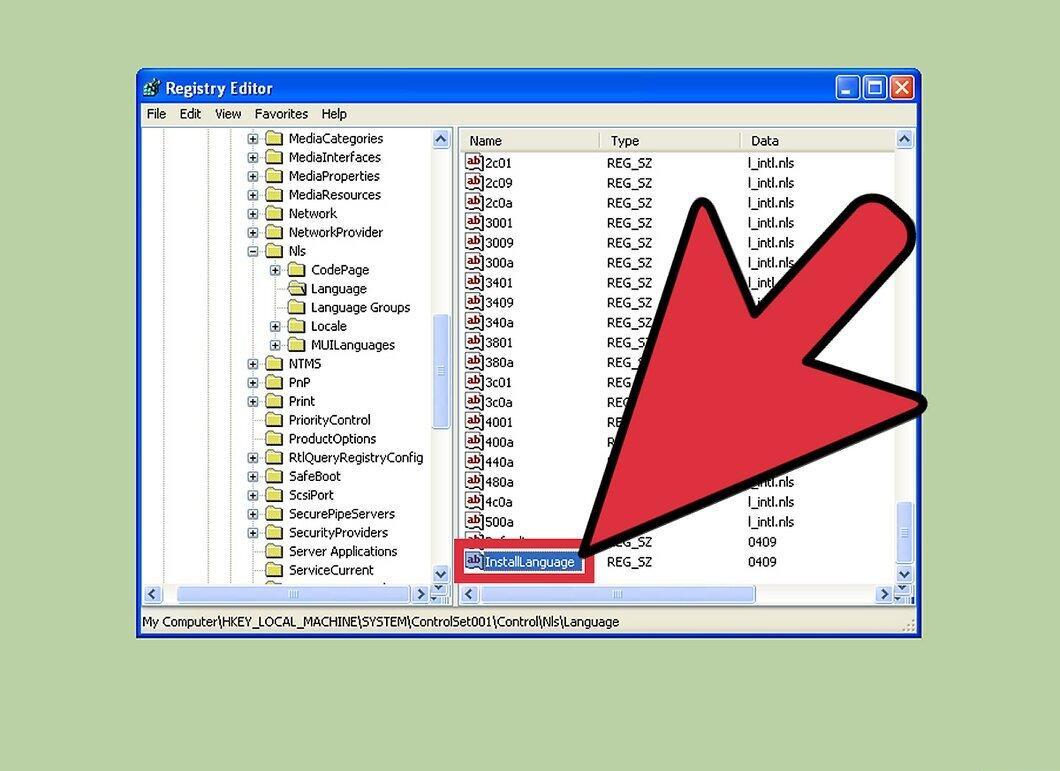Screen dimensions: 1060x771
Task: Select the 3c01 string value icon
Action: click(x=474, y=381)
